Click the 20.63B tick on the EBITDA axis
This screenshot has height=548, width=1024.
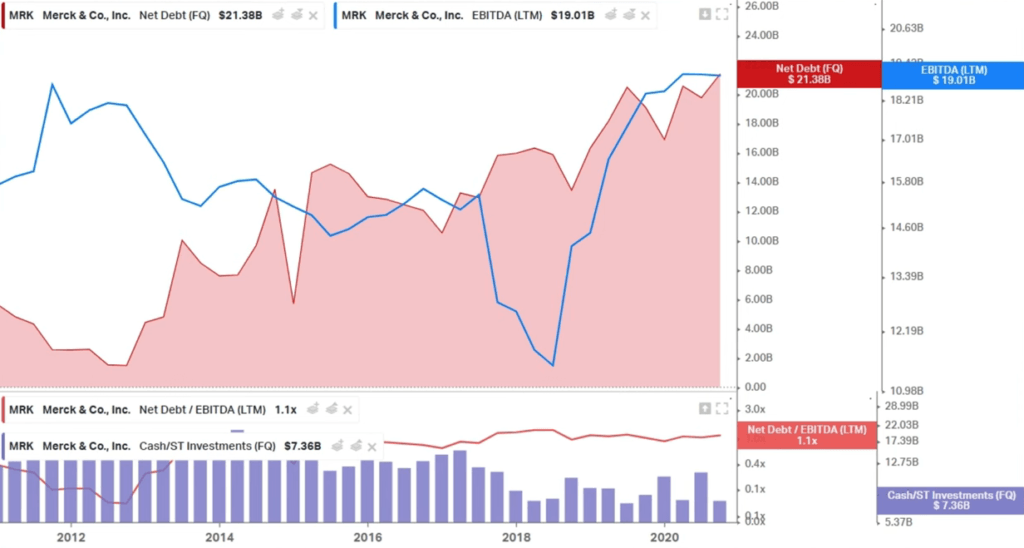906,28
